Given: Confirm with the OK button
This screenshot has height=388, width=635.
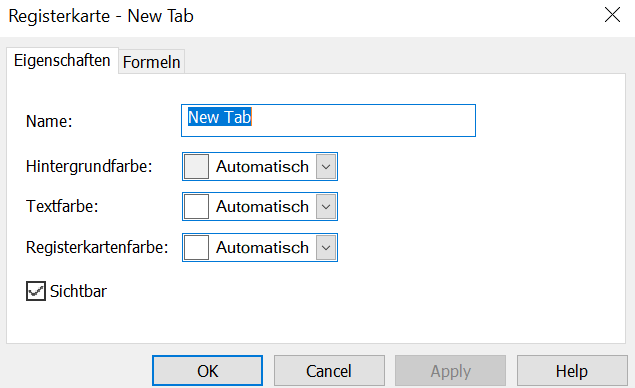Looking at the screenshot, I should click(207, 371).
